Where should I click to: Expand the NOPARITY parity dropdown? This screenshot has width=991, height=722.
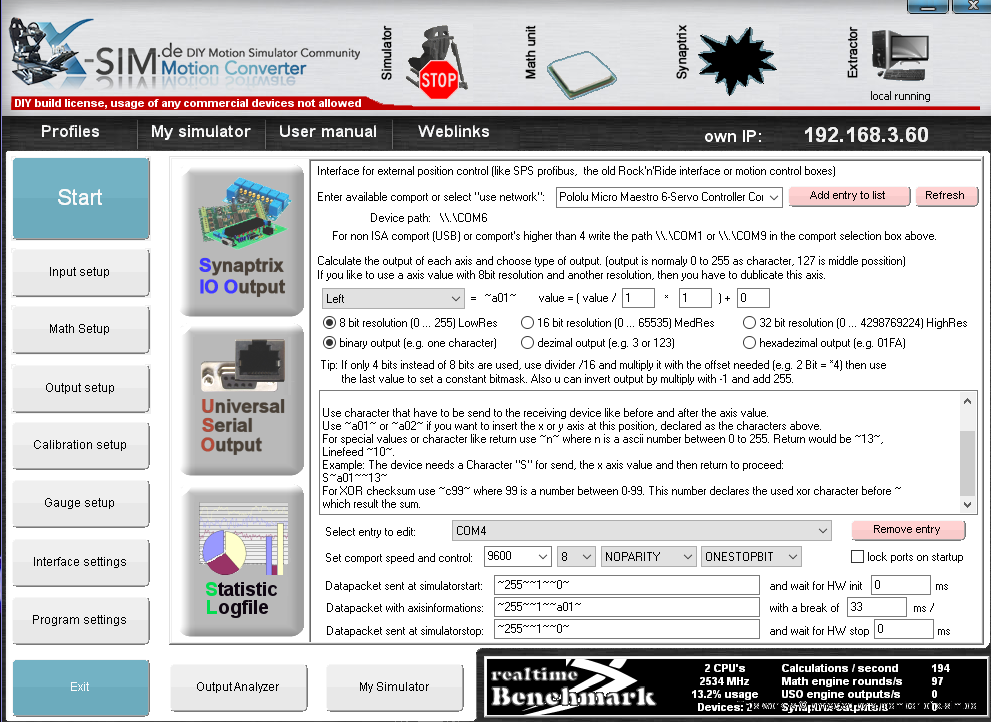click(x=648, y=557)
